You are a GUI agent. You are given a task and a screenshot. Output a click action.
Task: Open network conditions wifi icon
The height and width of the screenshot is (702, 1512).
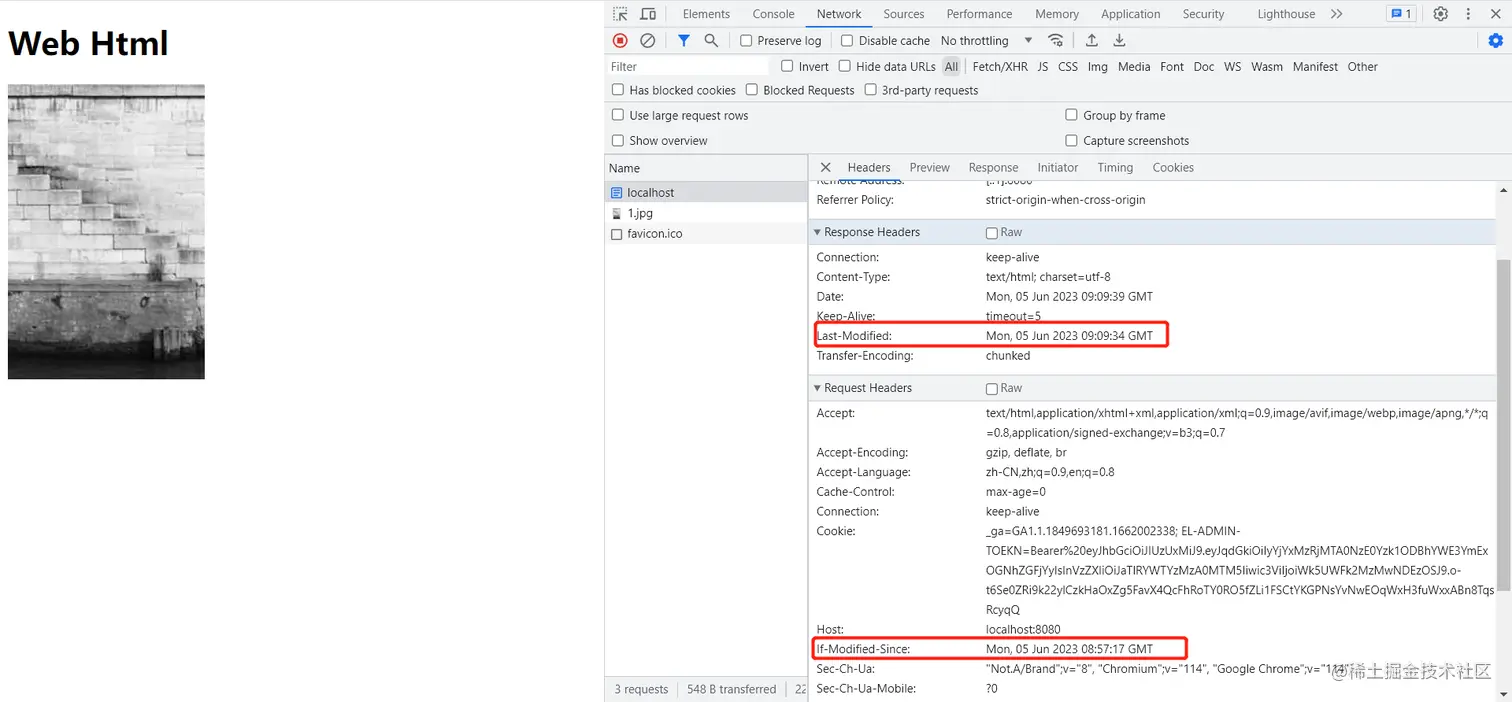[x=1056, y=40]
